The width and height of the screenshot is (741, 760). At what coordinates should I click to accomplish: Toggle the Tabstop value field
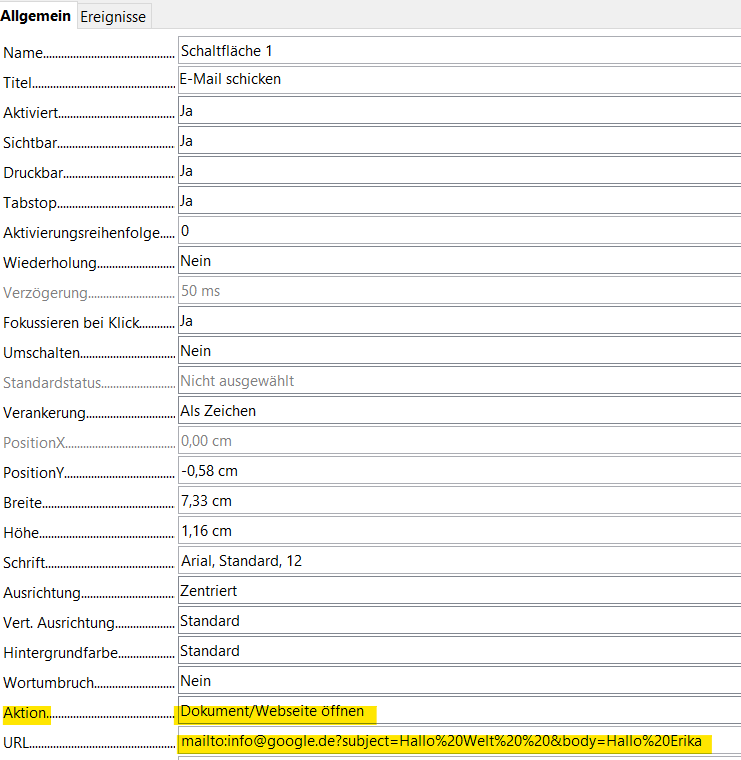tap(458, 201)
